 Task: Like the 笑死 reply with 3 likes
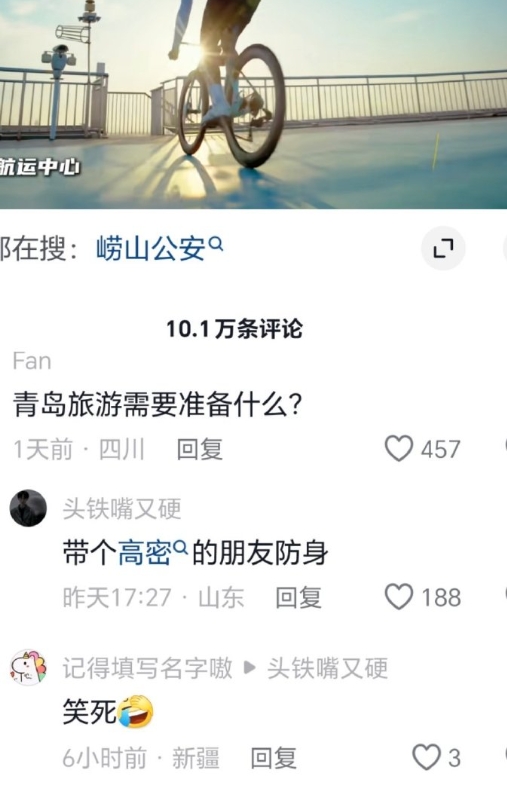427,757
